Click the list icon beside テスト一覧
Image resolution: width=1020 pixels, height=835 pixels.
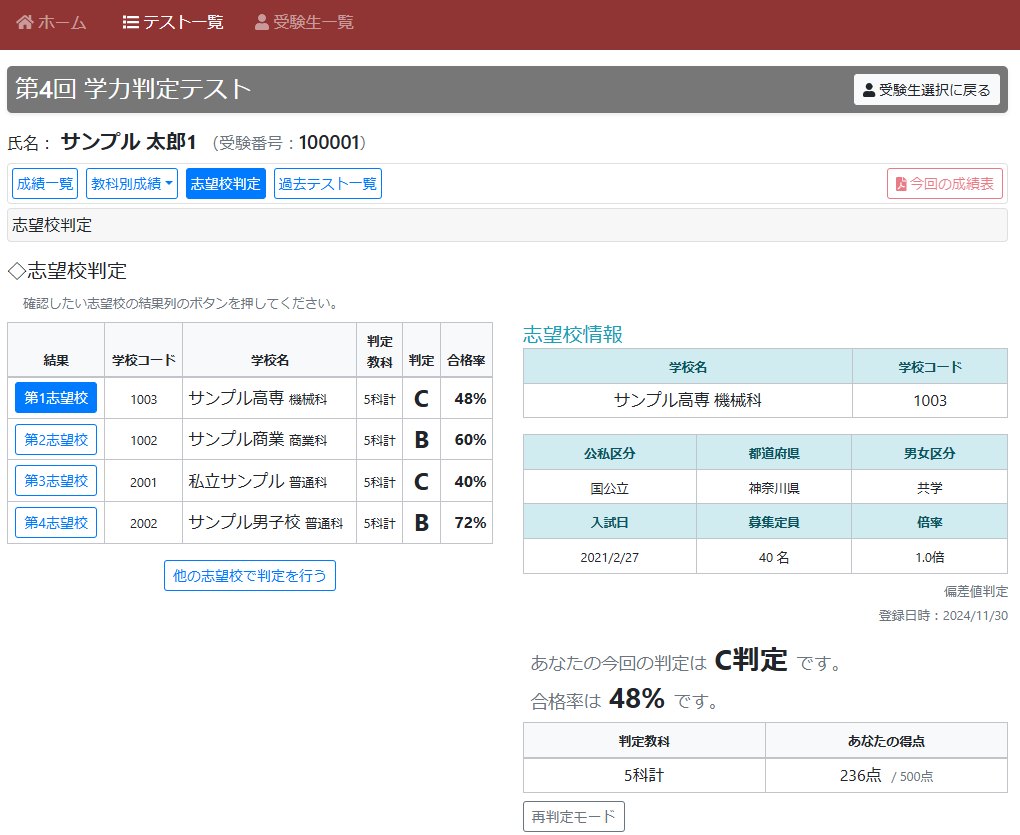coord(130,23)
